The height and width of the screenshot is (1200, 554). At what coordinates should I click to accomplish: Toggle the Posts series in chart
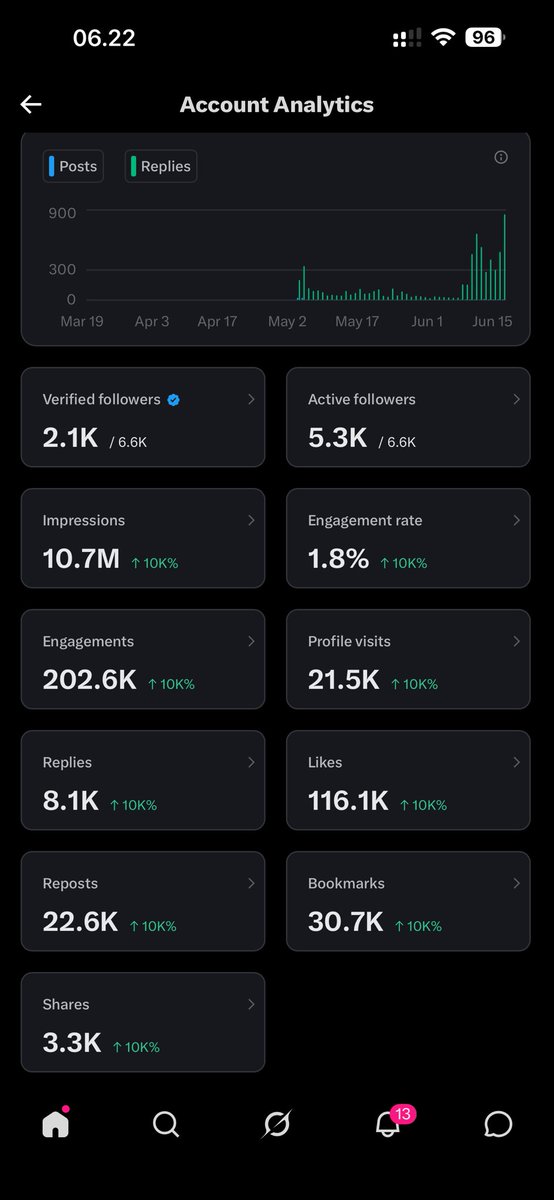point(73,166)
